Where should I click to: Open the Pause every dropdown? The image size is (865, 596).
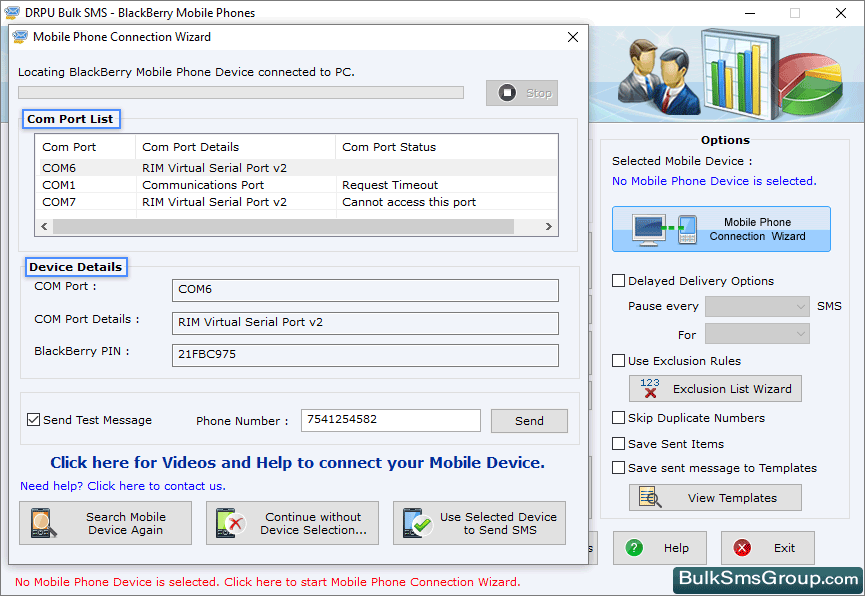(x=757, y=306)
